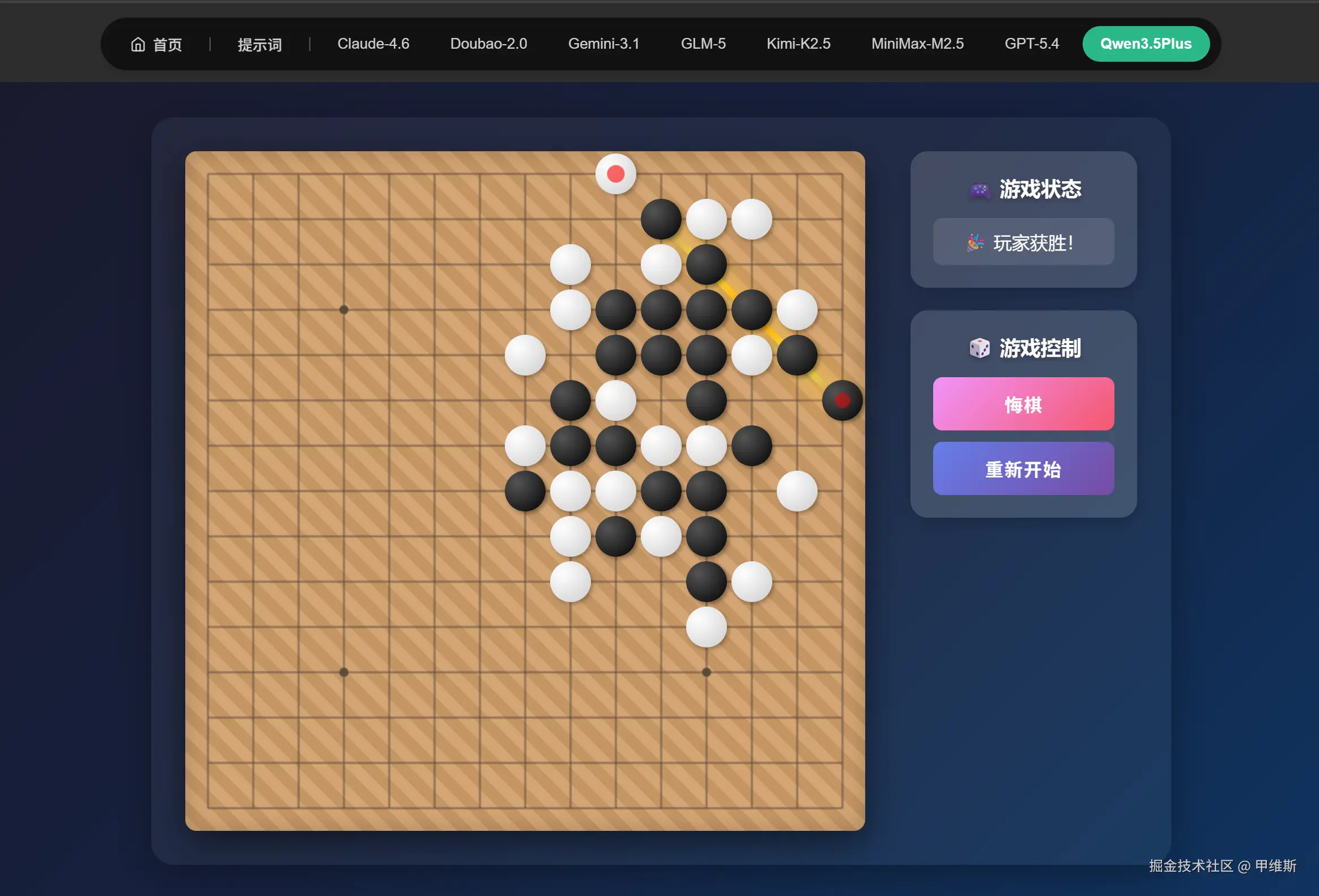The width and height of the screenshot is (1319, 896).
Task: Click the home icon beside 首页
Action: pos(138,44)
